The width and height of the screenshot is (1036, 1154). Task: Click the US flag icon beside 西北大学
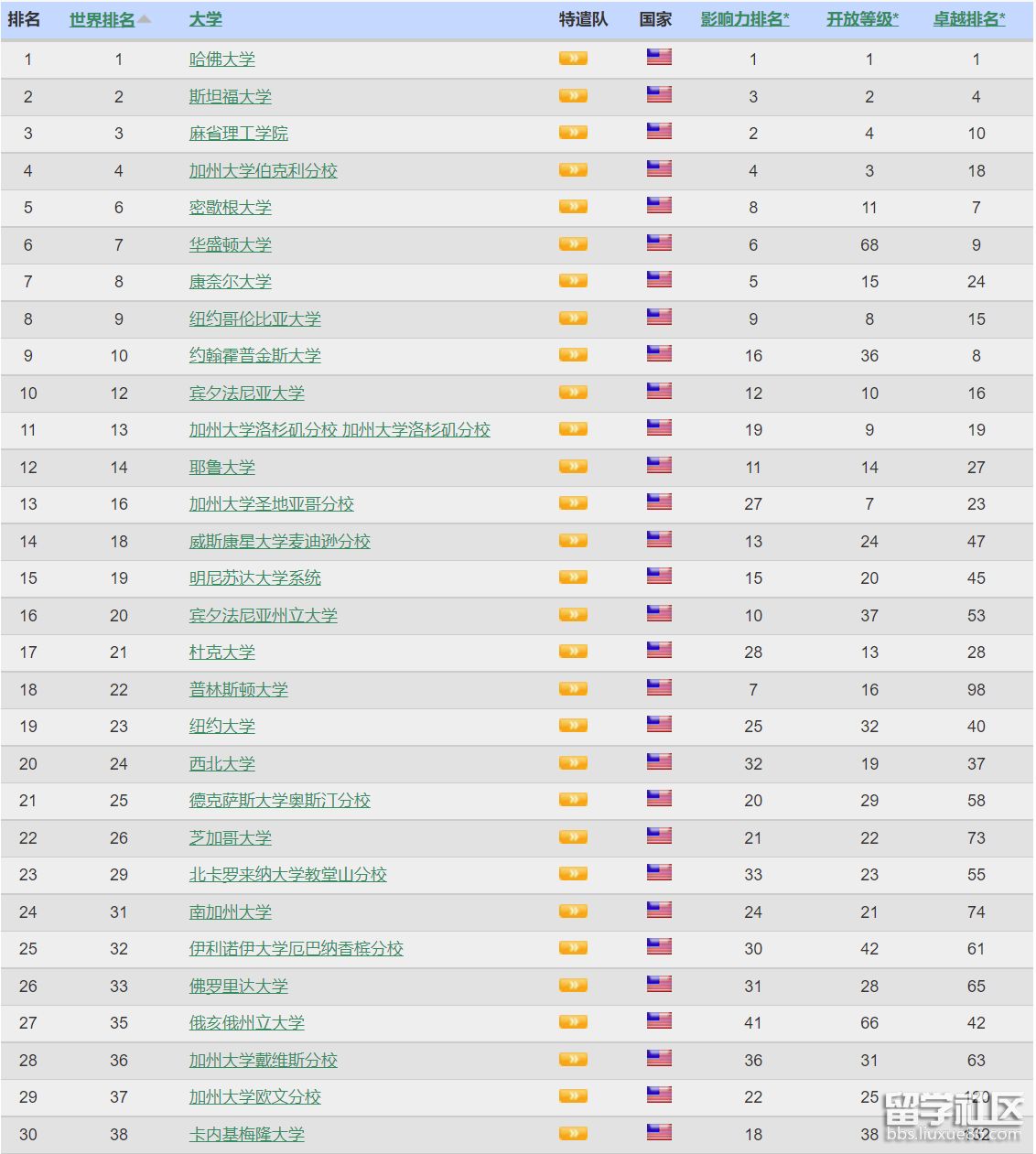pos(659,761)
